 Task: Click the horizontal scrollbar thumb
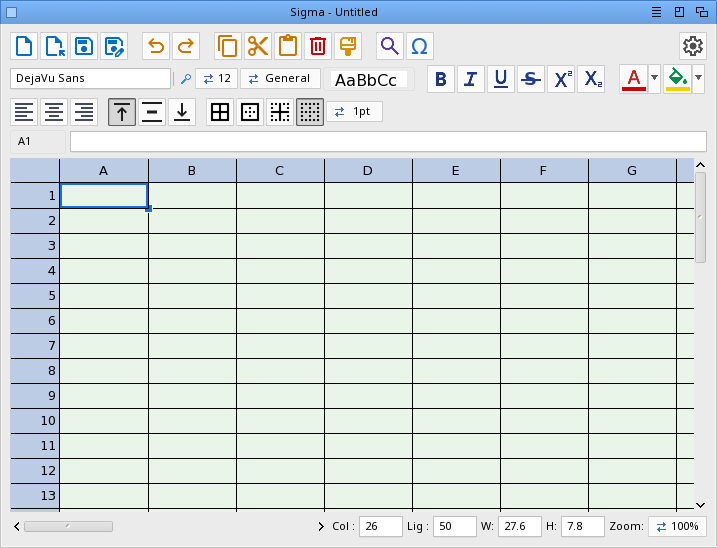[x=68, y=527]
